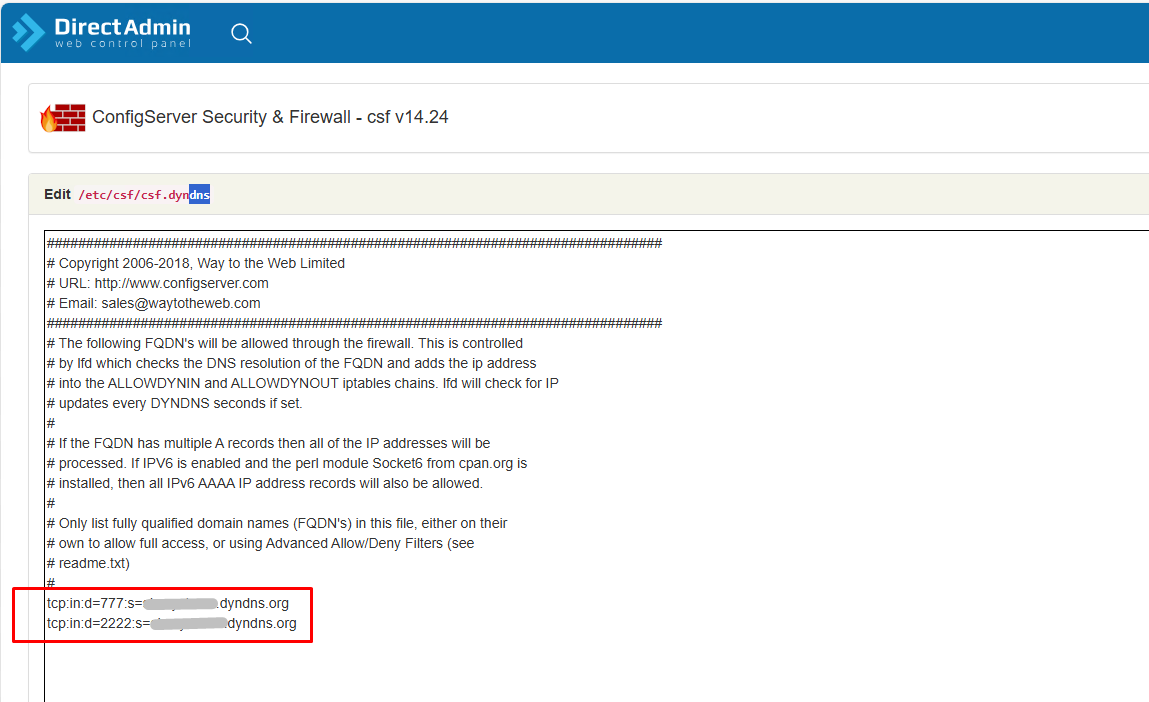Click the first row of hash characters
This screenshot has height=702, width=1149.
354,243
